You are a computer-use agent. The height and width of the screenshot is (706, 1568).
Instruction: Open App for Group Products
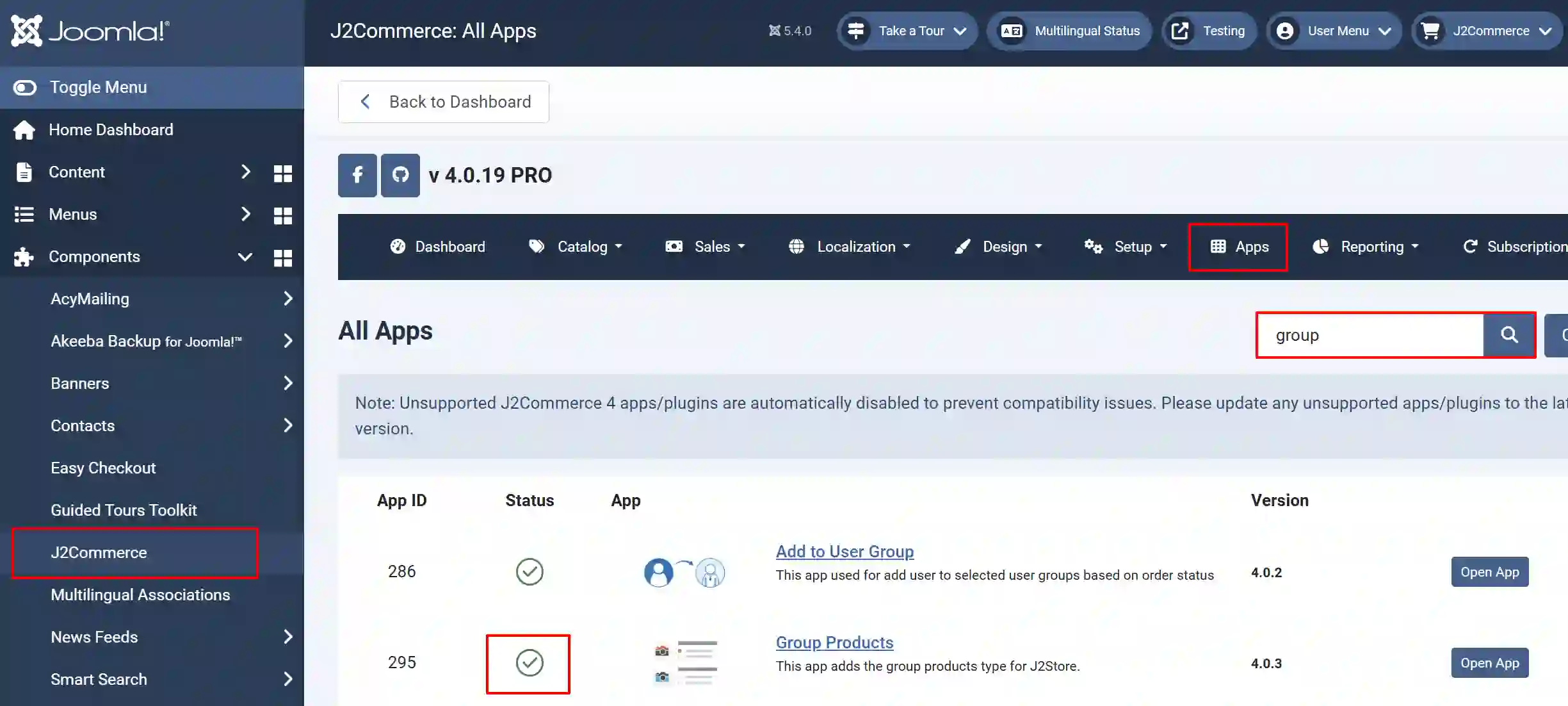[1489, 663]
